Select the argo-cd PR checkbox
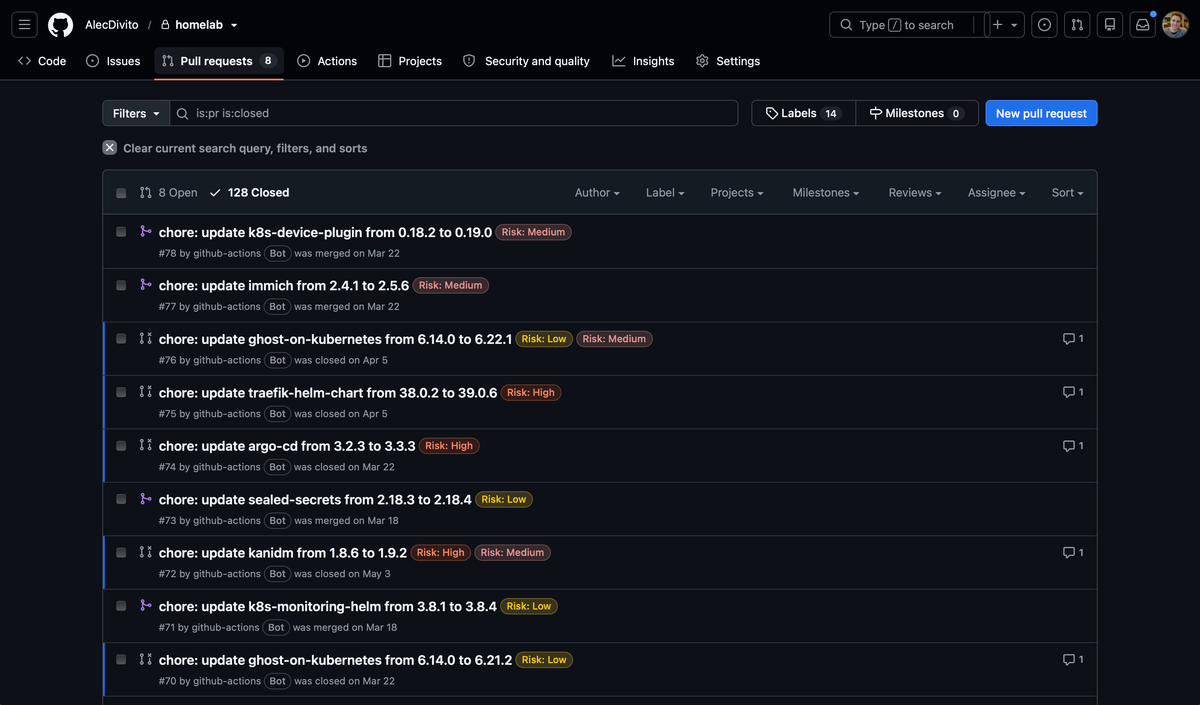Image resolution: width=1200 pixels, height=705 pixels. tap(121, 446)
